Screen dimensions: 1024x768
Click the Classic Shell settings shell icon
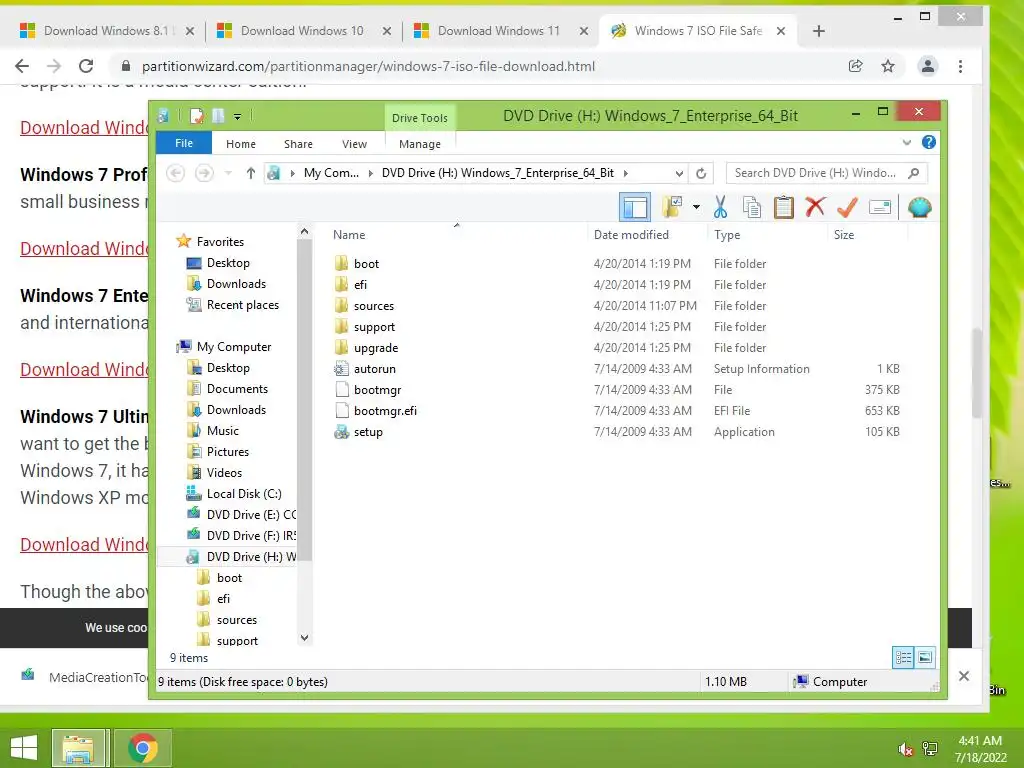tap(920, 208)
